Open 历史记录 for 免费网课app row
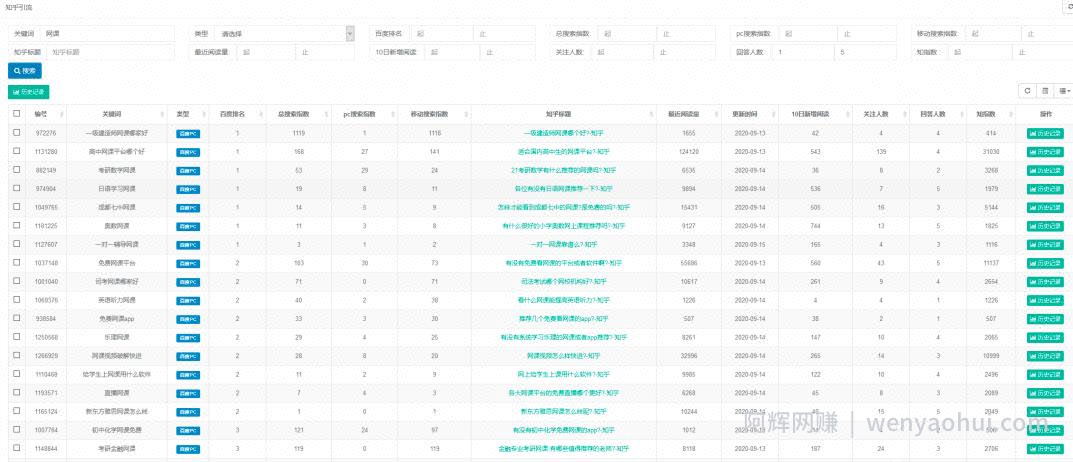Image resolution: width=1073 pixels, height=462 pixels. tap(1045, 319)
